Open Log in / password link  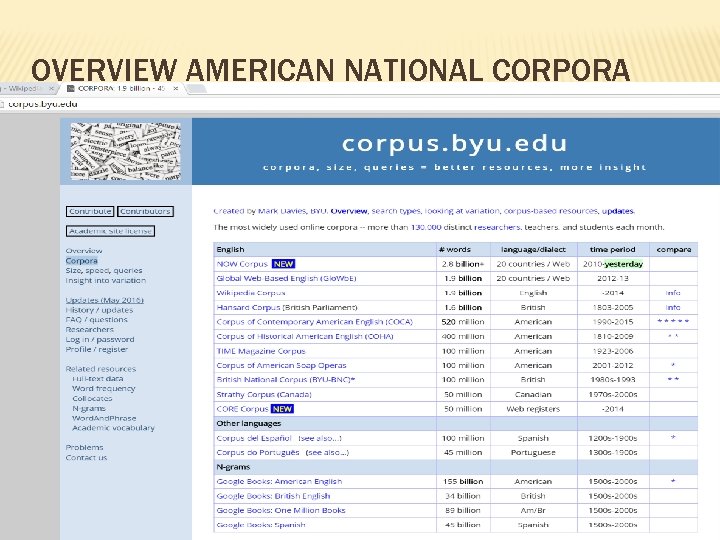tap(100, 339)
